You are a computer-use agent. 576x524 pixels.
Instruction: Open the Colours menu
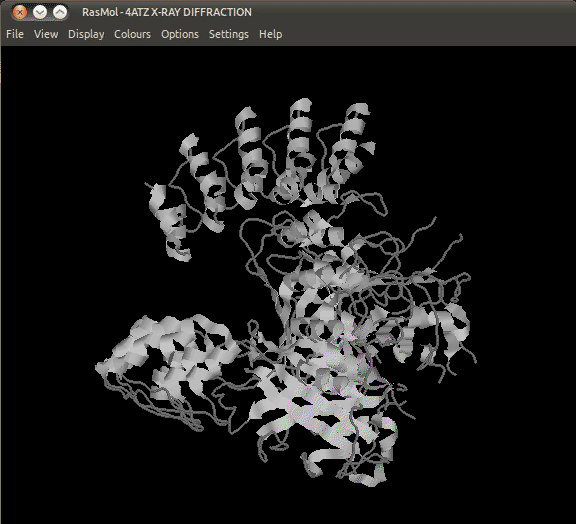pos(132,34)
